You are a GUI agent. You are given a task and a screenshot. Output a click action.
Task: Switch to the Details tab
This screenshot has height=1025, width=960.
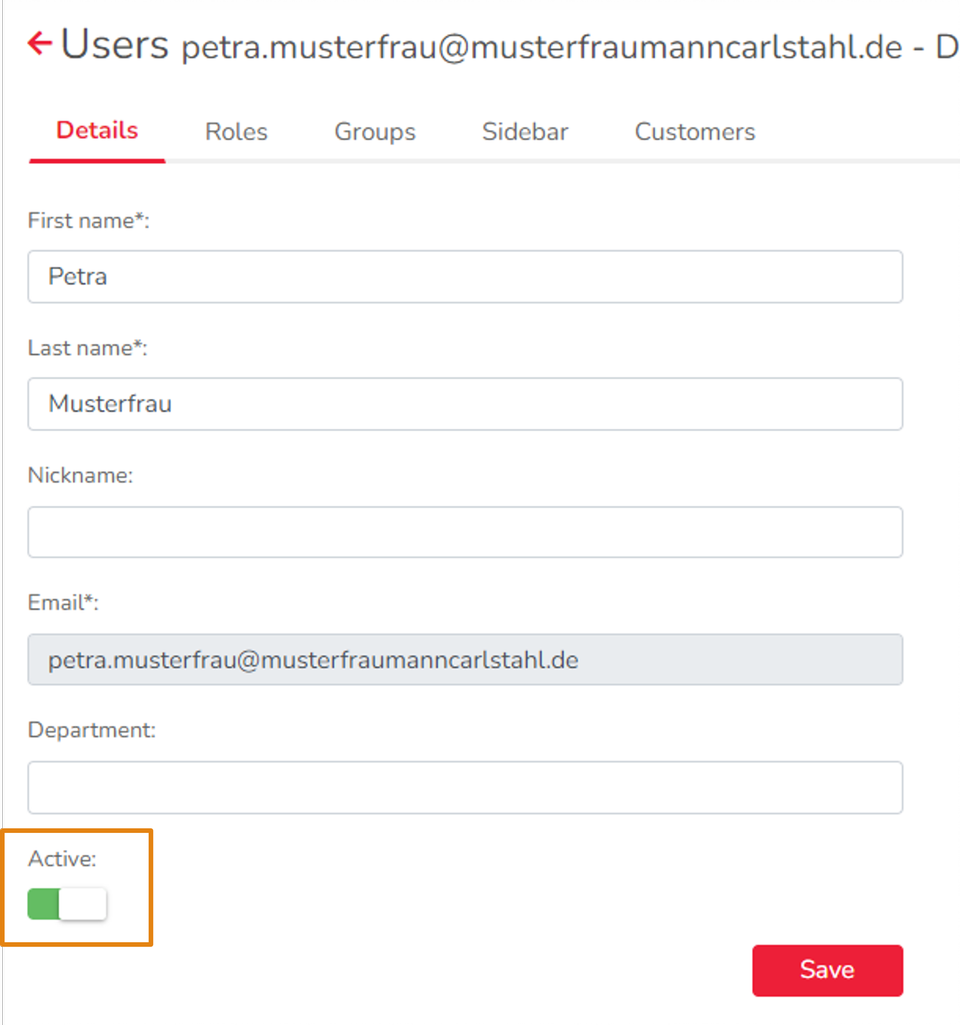[97, 131]
